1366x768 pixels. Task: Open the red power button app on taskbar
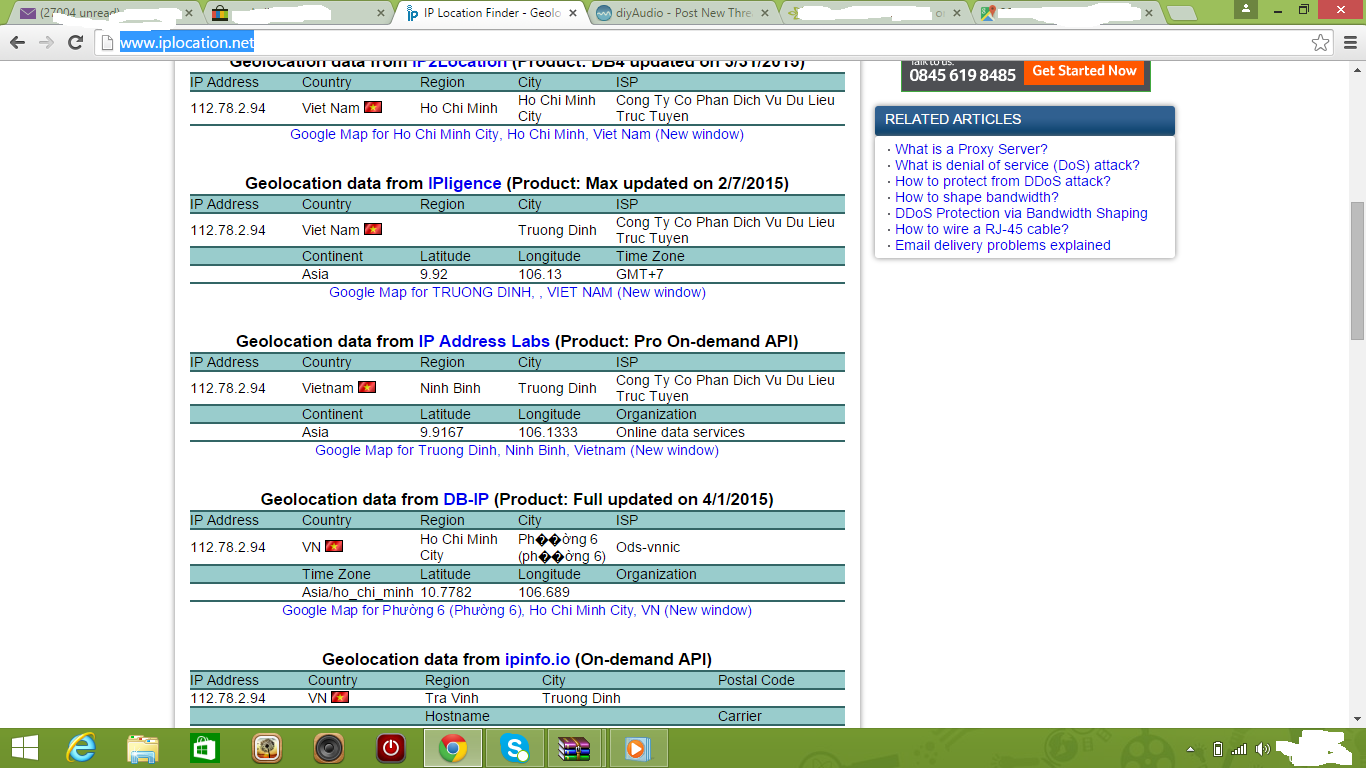(390, 748)
